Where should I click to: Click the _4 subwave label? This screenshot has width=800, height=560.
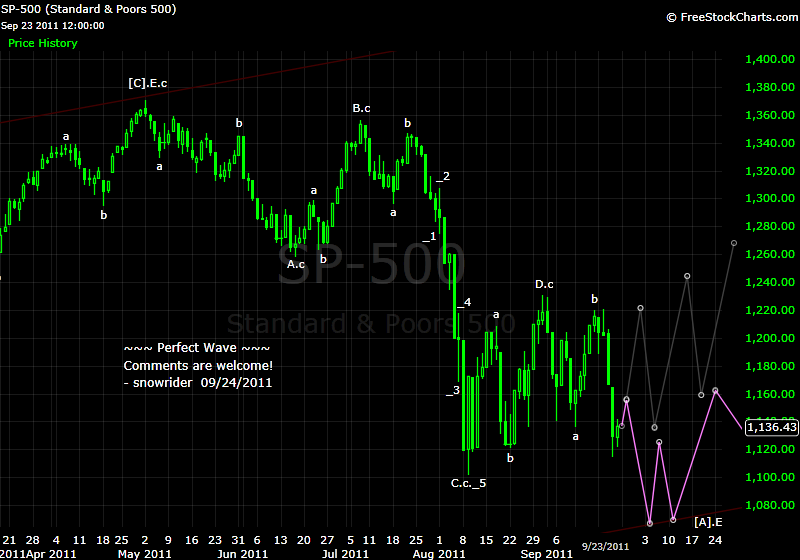pyautogui.click(x=464, y=302)
